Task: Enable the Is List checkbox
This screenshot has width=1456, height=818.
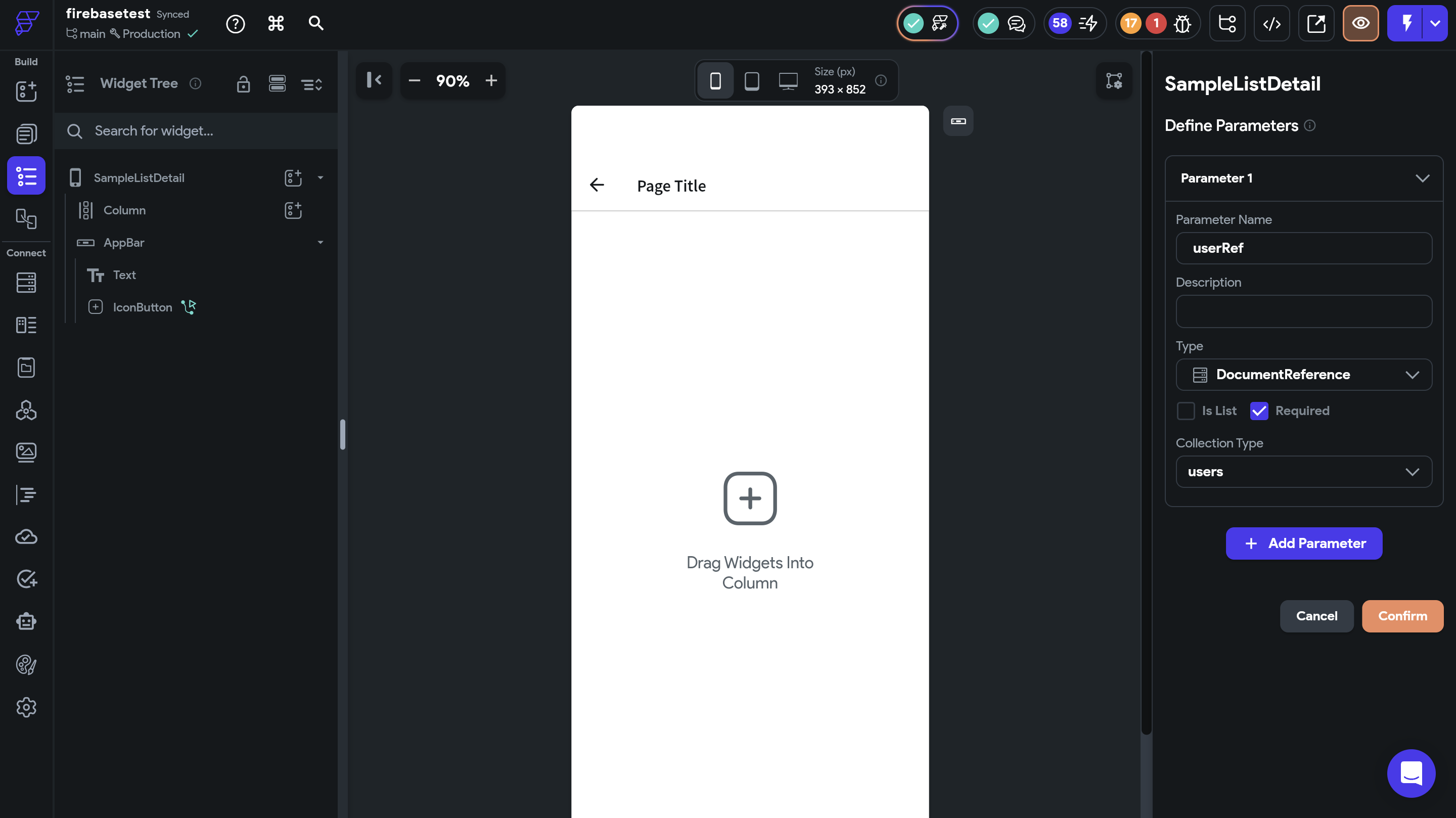Action: [x=1186, y=411]
